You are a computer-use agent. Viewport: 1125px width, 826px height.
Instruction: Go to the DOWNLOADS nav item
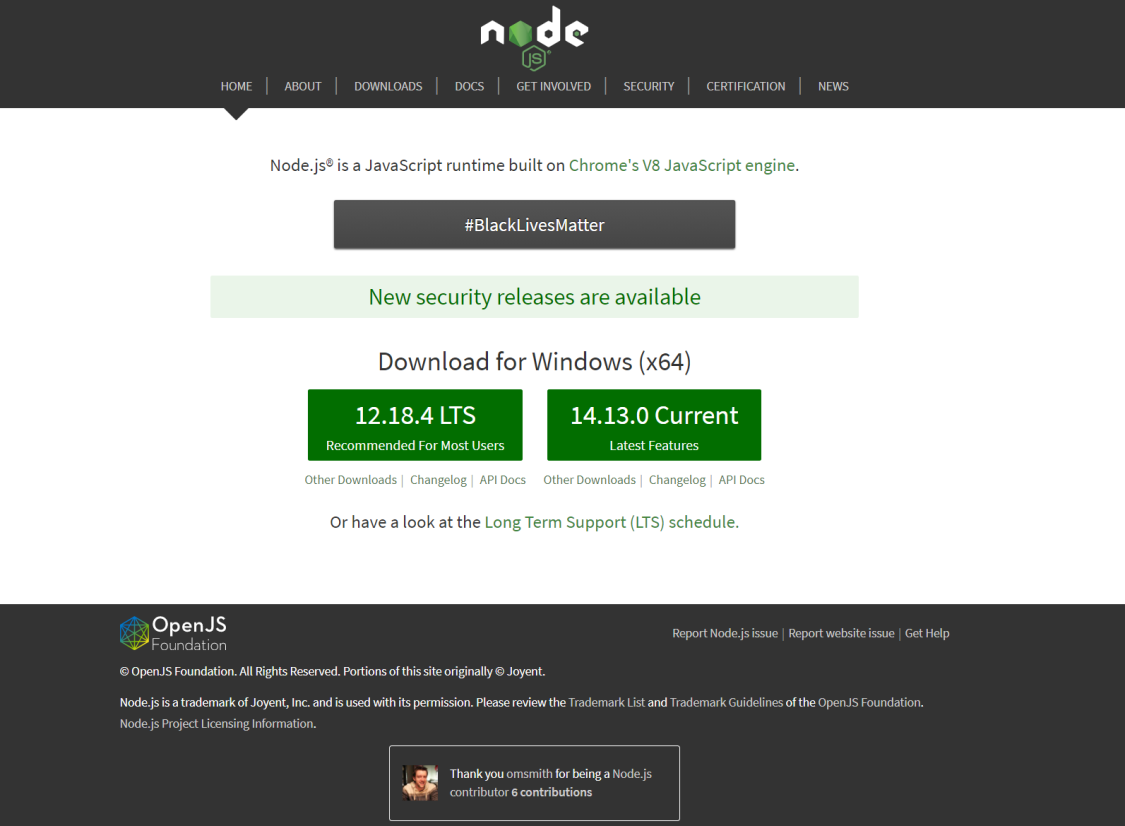pos(388,86)
